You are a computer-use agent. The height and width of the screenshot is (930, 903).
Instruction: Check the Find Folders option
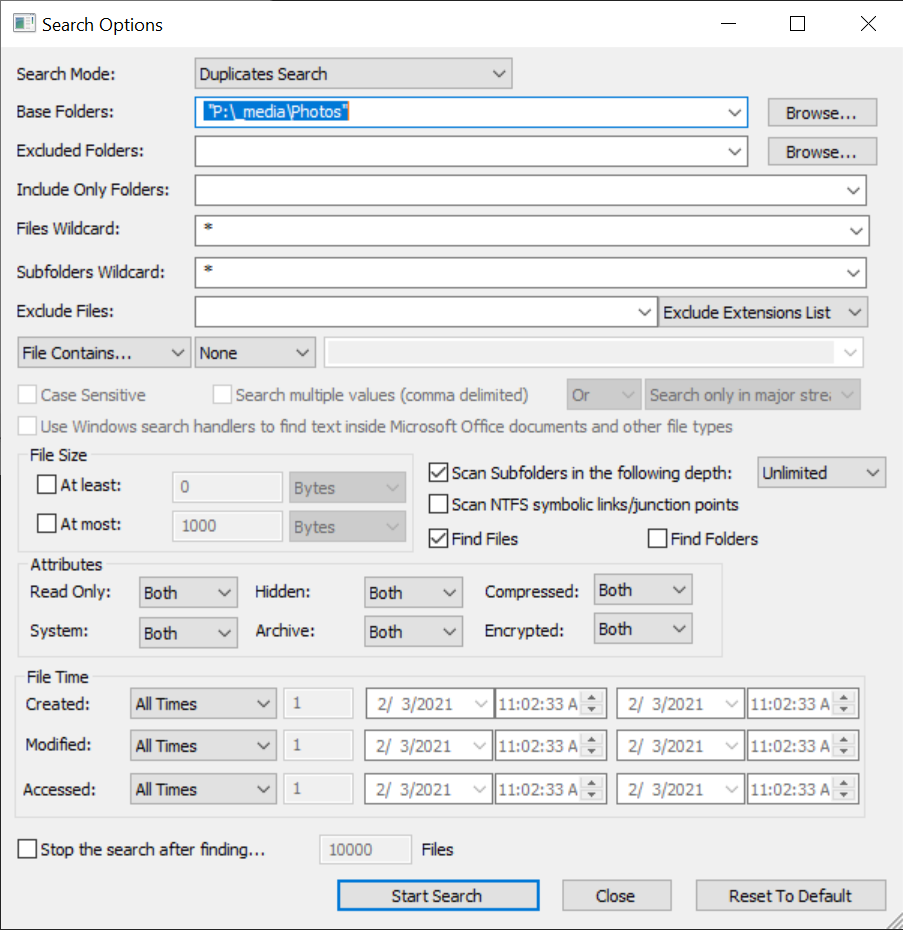(x=657, y=539)
